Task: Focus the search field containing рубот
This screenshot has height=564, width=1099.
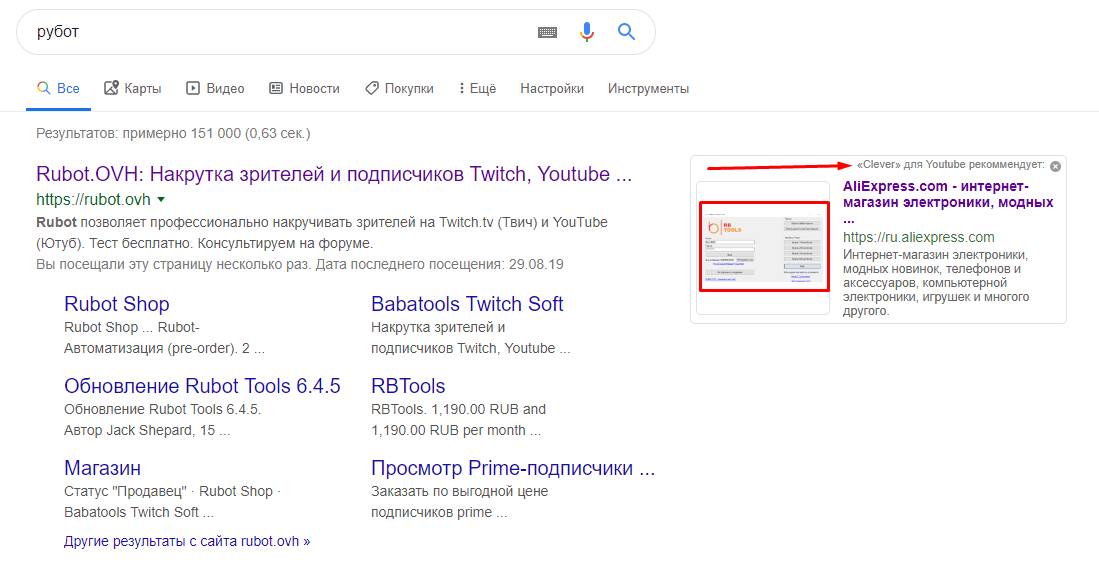Action: tap(280, 32)
